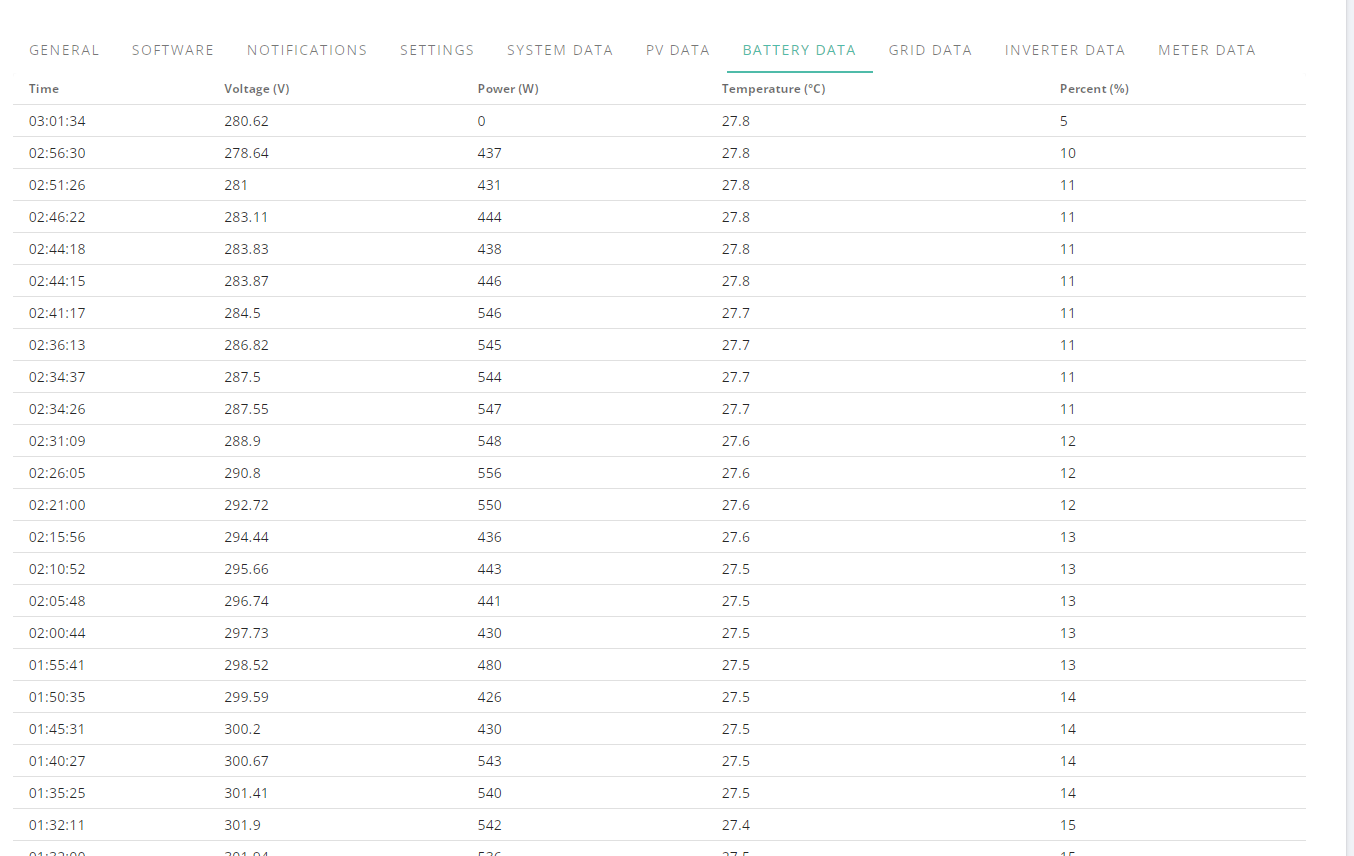This screenshot has width=1354, height=856.
Task: Click the Temperature (°C) column header
Action: point(773,89)
